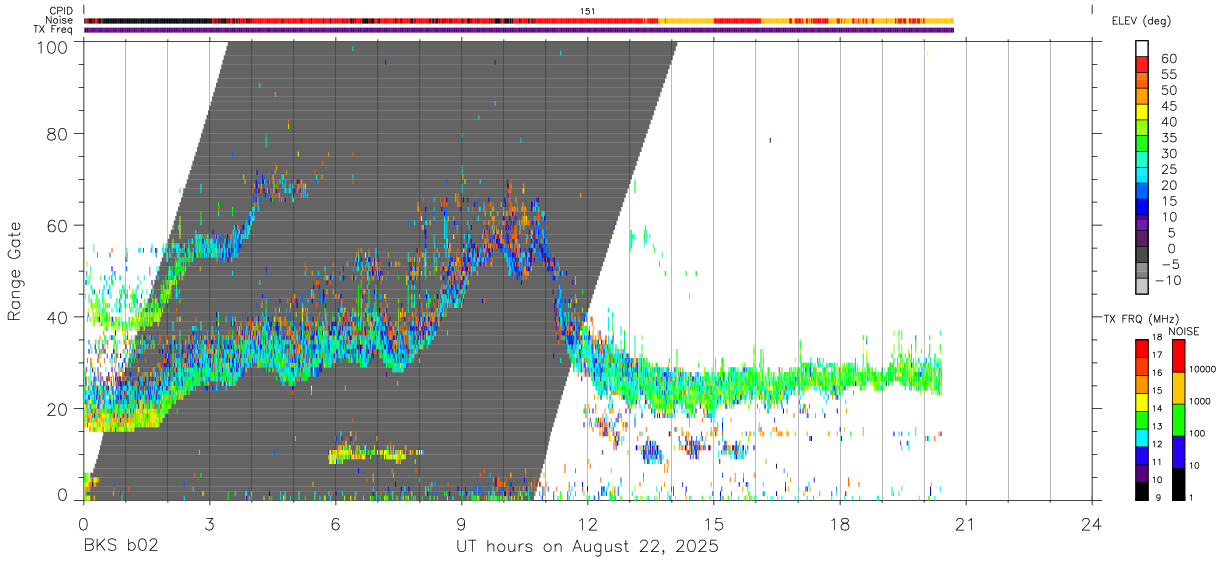Click the '9' TX FRQ scale value

pos(1158,497)
